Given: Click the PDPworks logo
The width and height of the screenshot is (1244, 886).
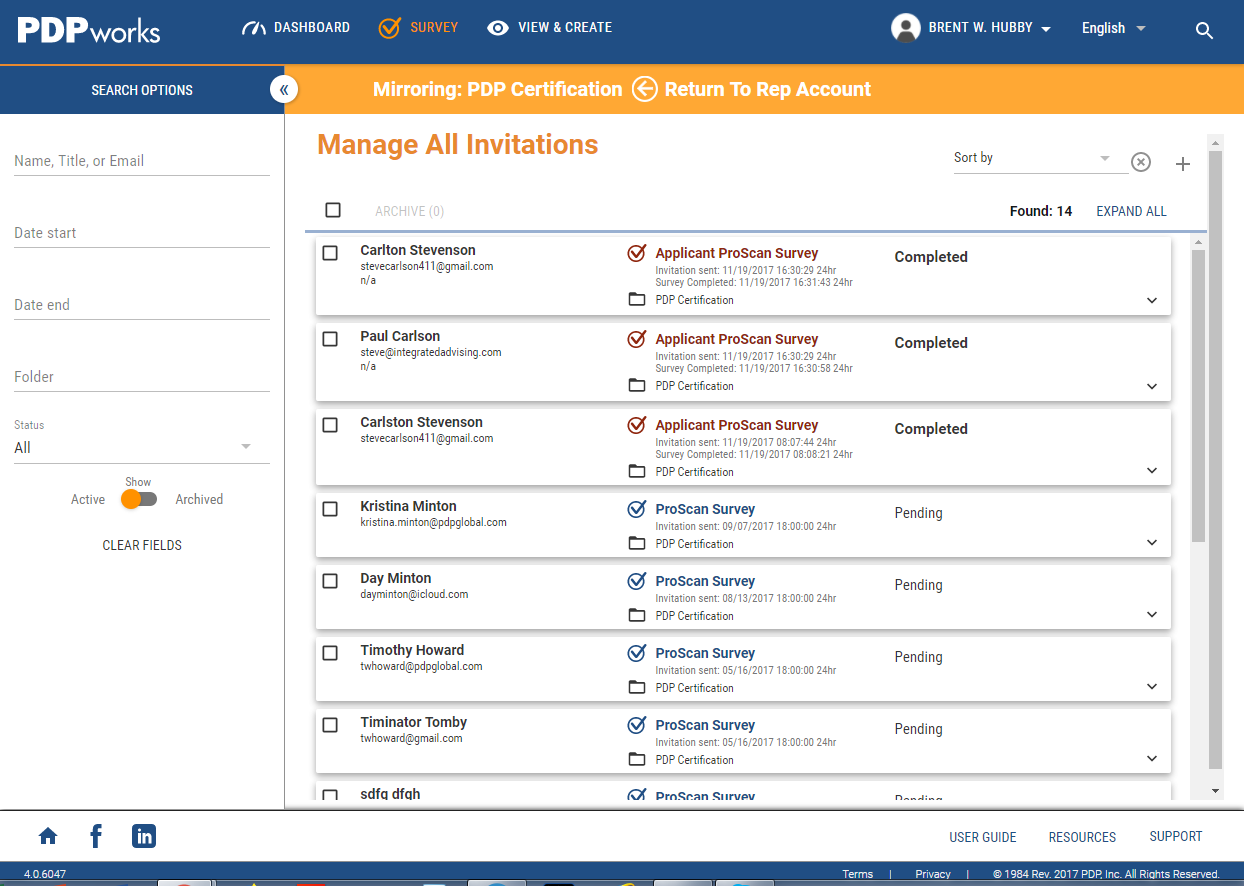Looking at the screenshot, I should click(x=89, y=29).
